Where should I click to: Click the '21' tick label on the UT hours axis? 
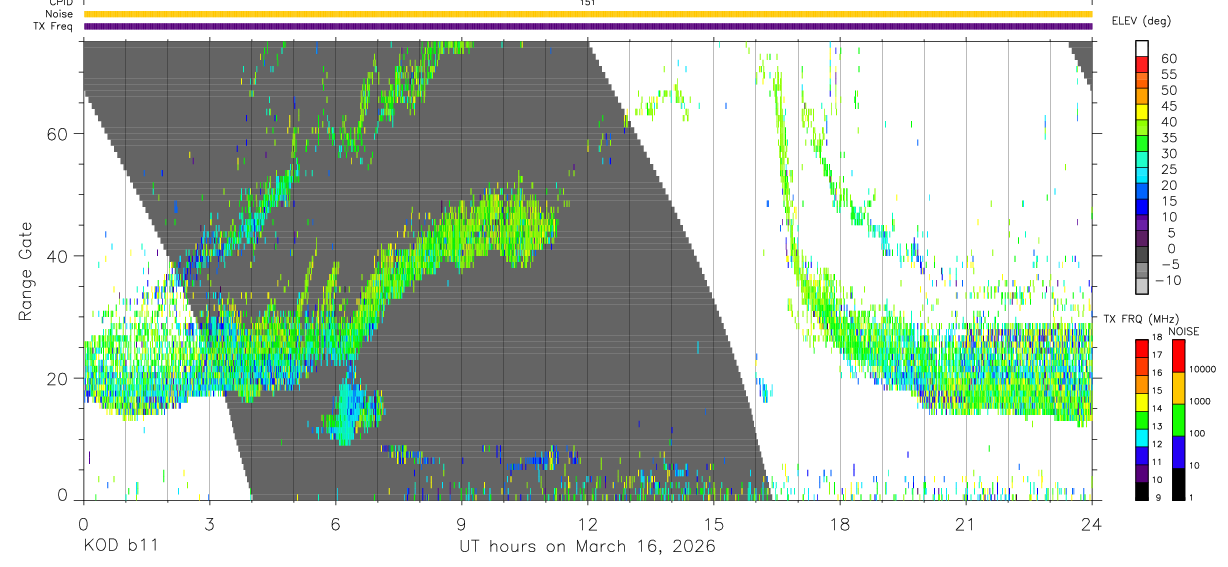tap(965, 524)
